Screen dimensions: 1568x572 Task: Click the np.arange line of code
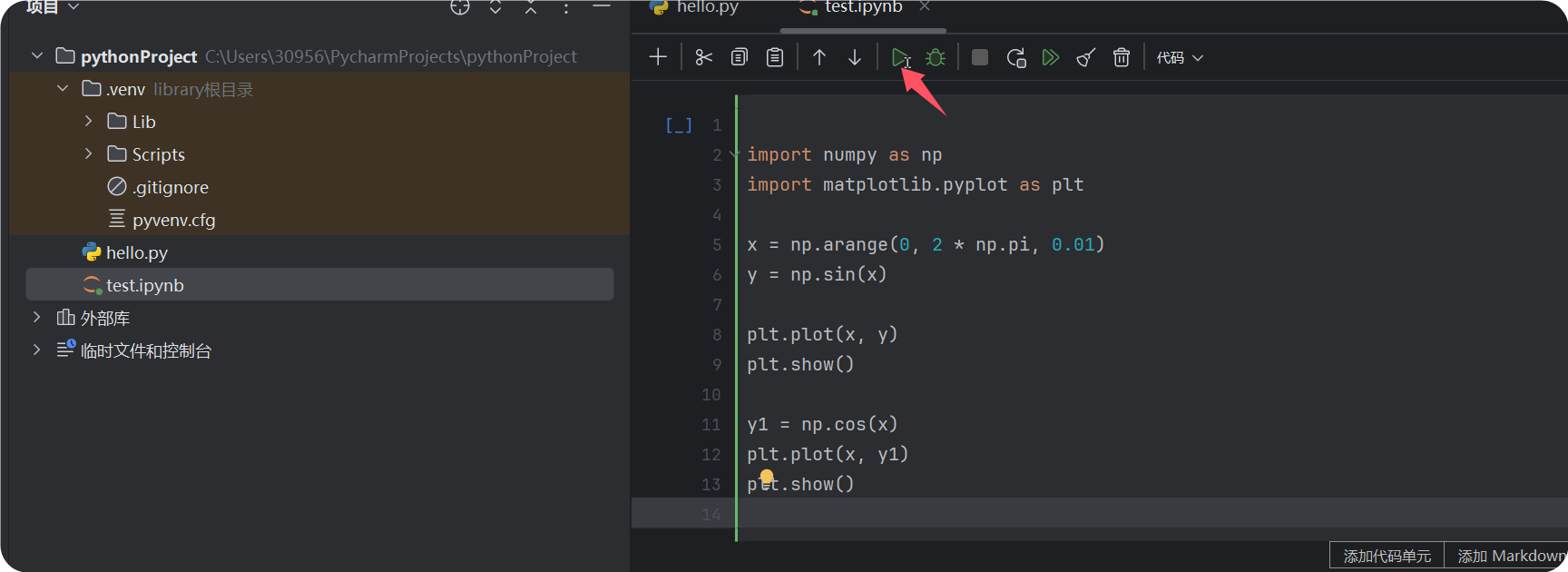tap(926, 245)
